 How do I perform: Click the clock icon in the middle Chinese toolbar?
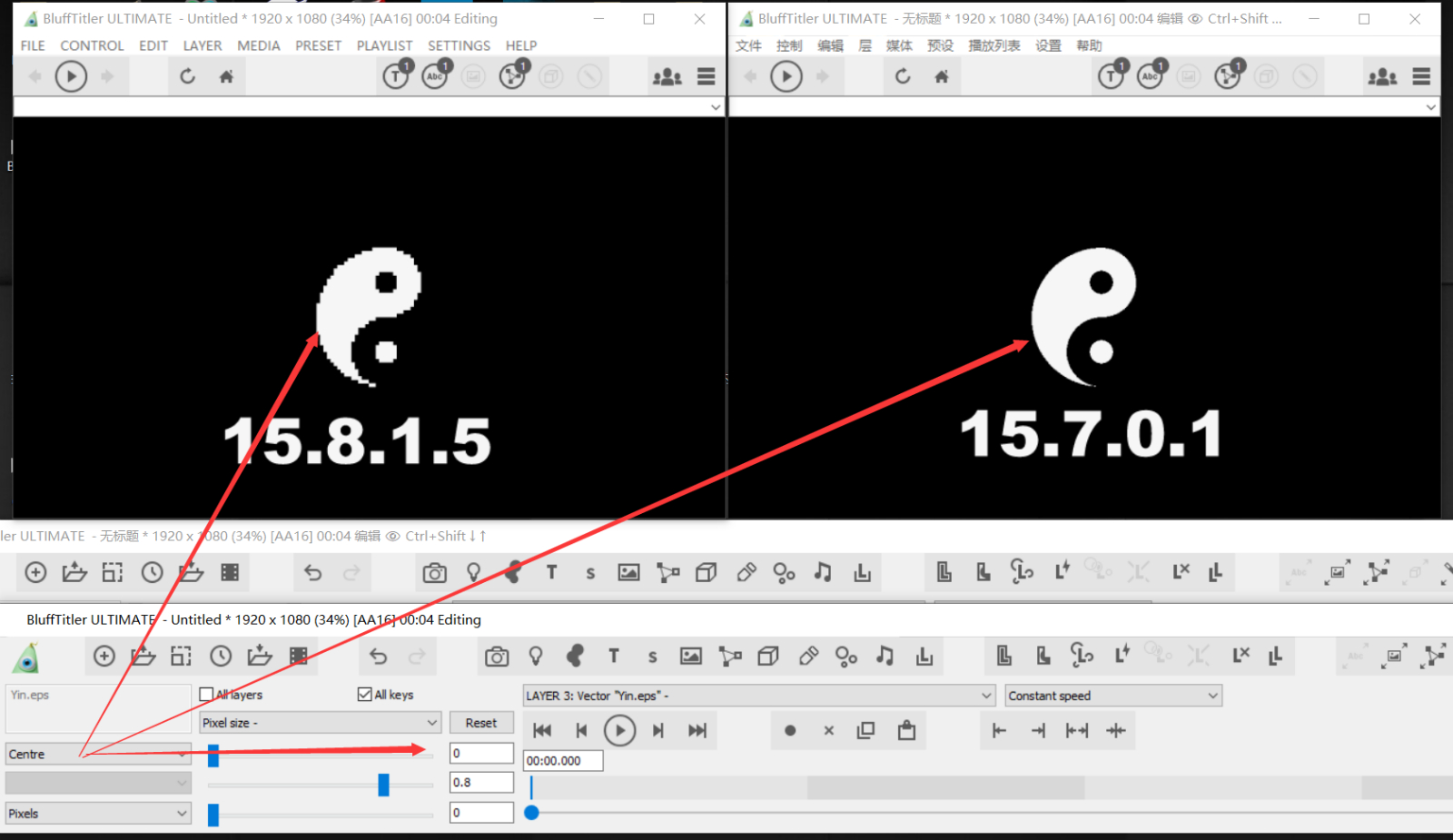coord(152,572)
